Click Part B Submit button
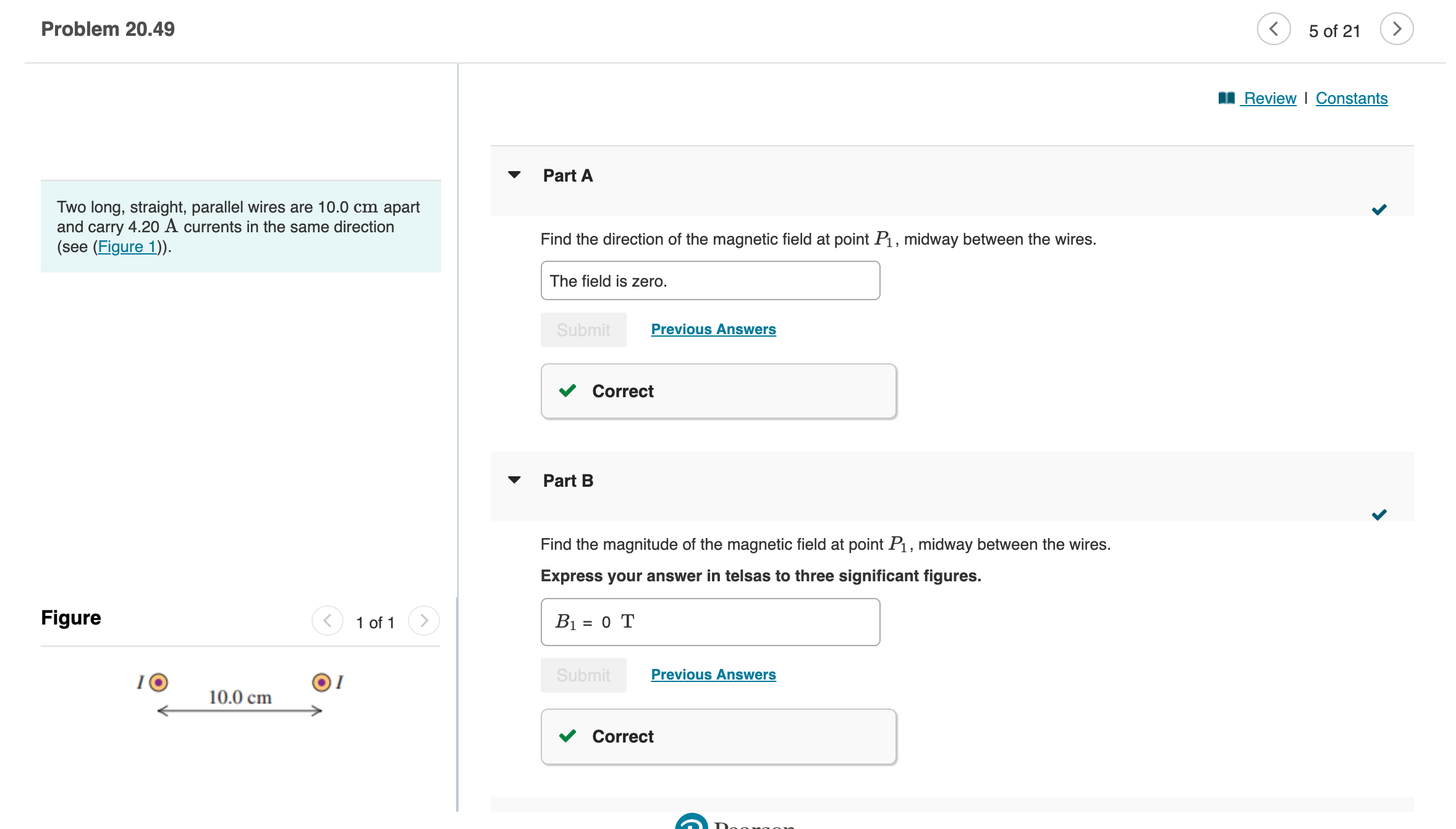 coord(583,675)
